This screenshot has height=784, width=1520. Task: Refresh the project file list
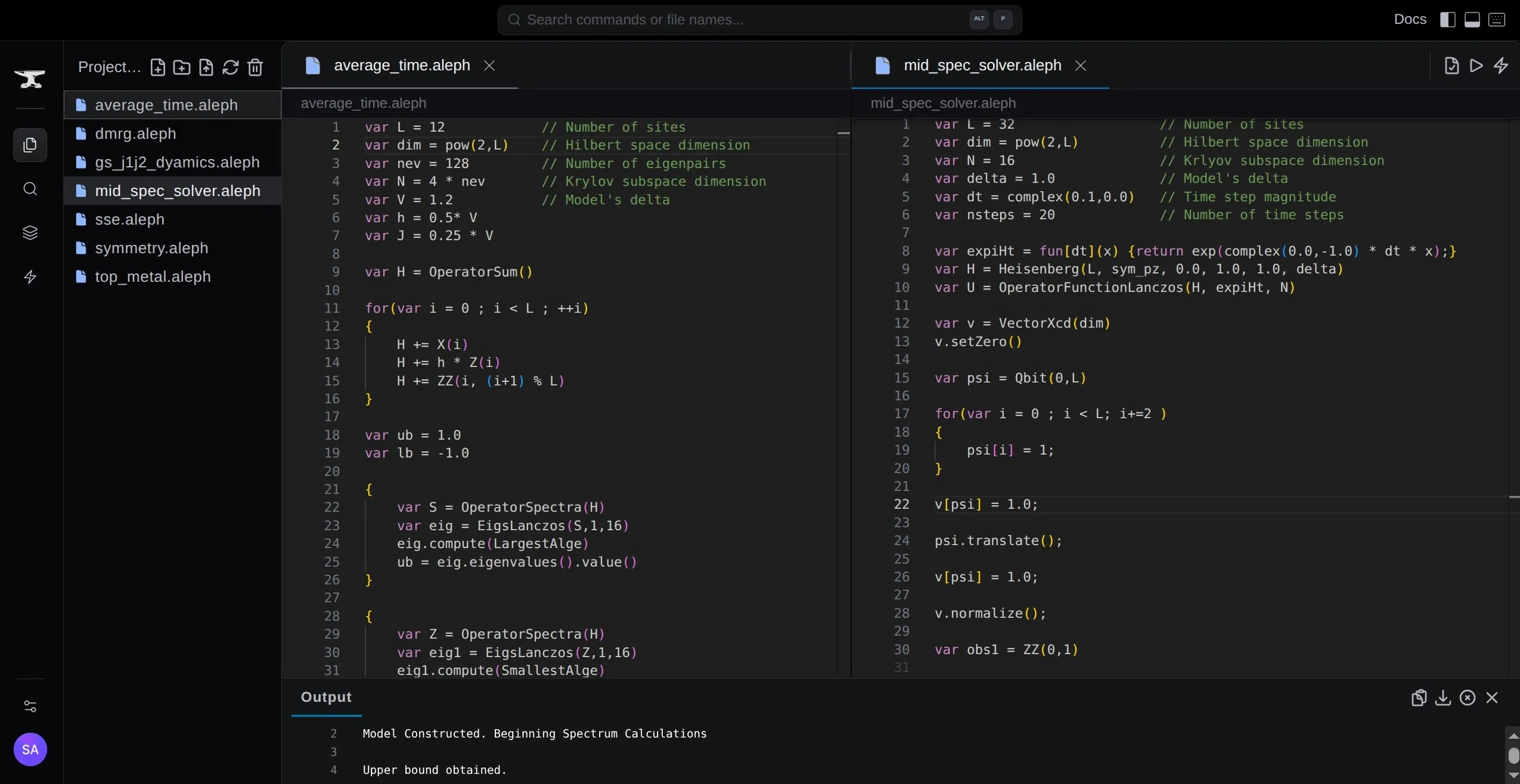click(231, 67)
